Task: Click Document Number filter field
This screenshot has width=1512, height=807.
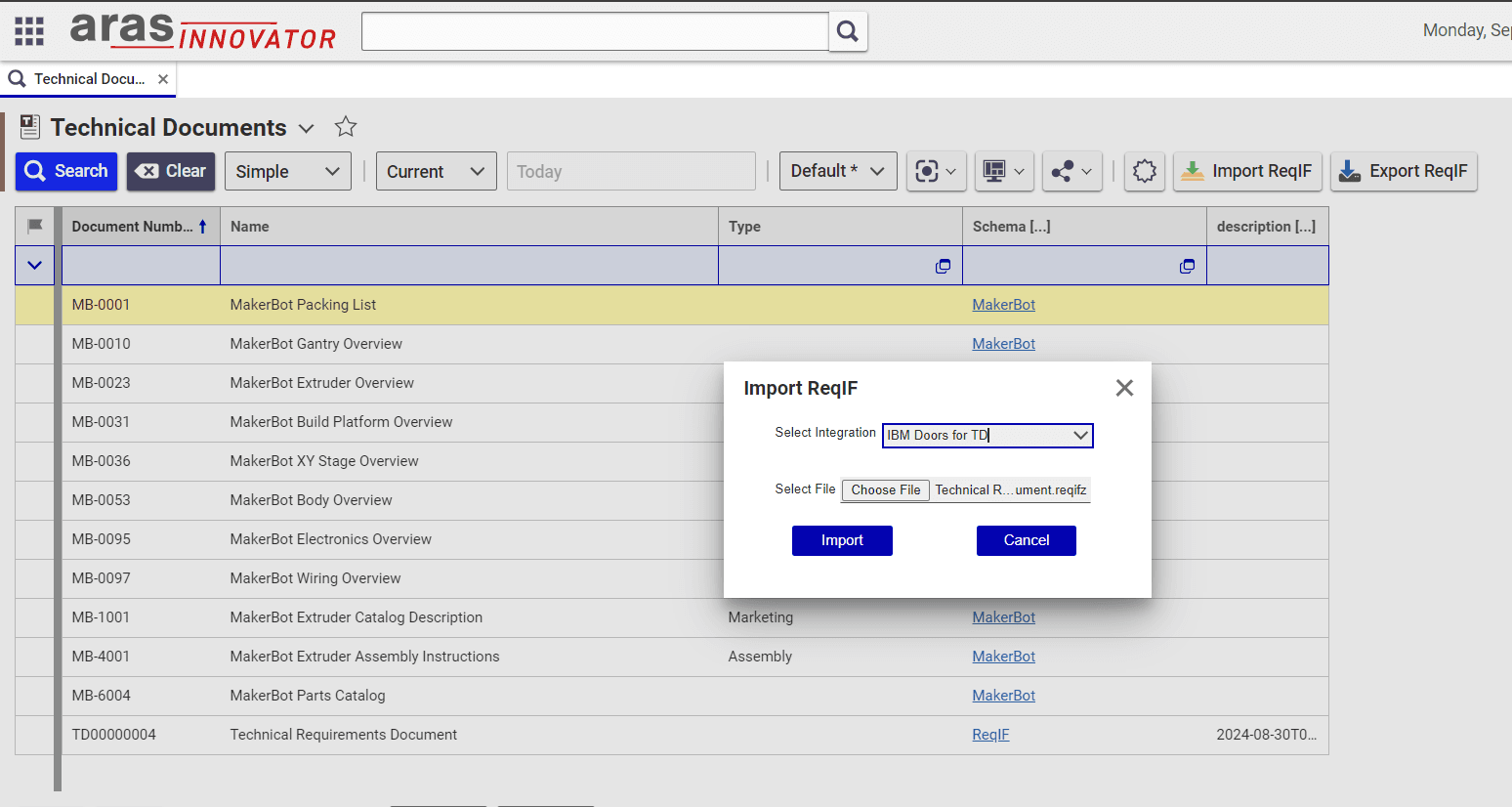Action: [x=141, y=266]
